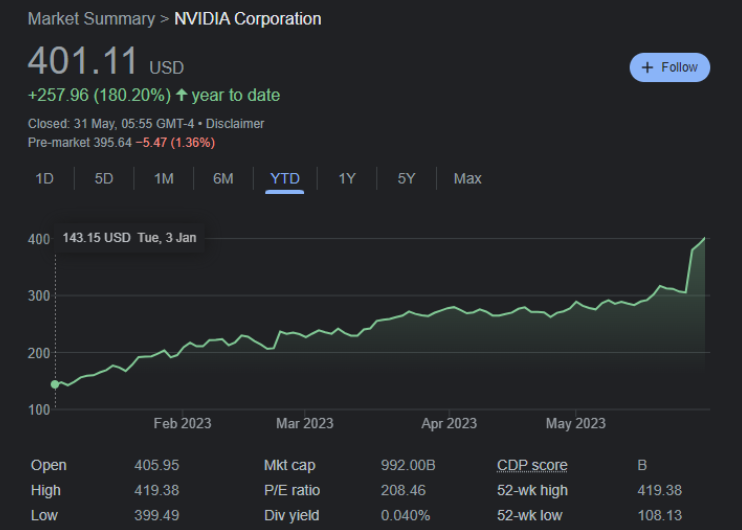Viewport: 742px width, 530px height.
Task: Click the Low value 399.49
Action: (157, 515)
